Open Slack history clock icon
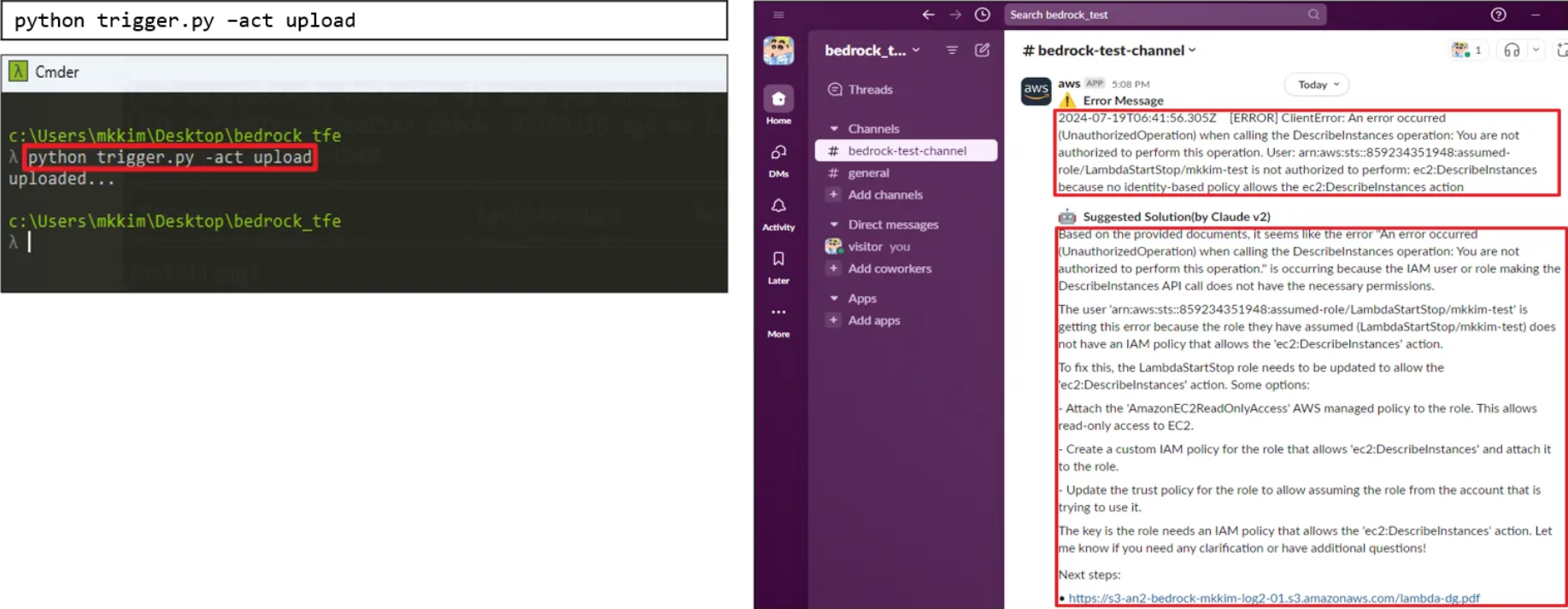The image size is (1568, 609). click(x=983, y=15)
